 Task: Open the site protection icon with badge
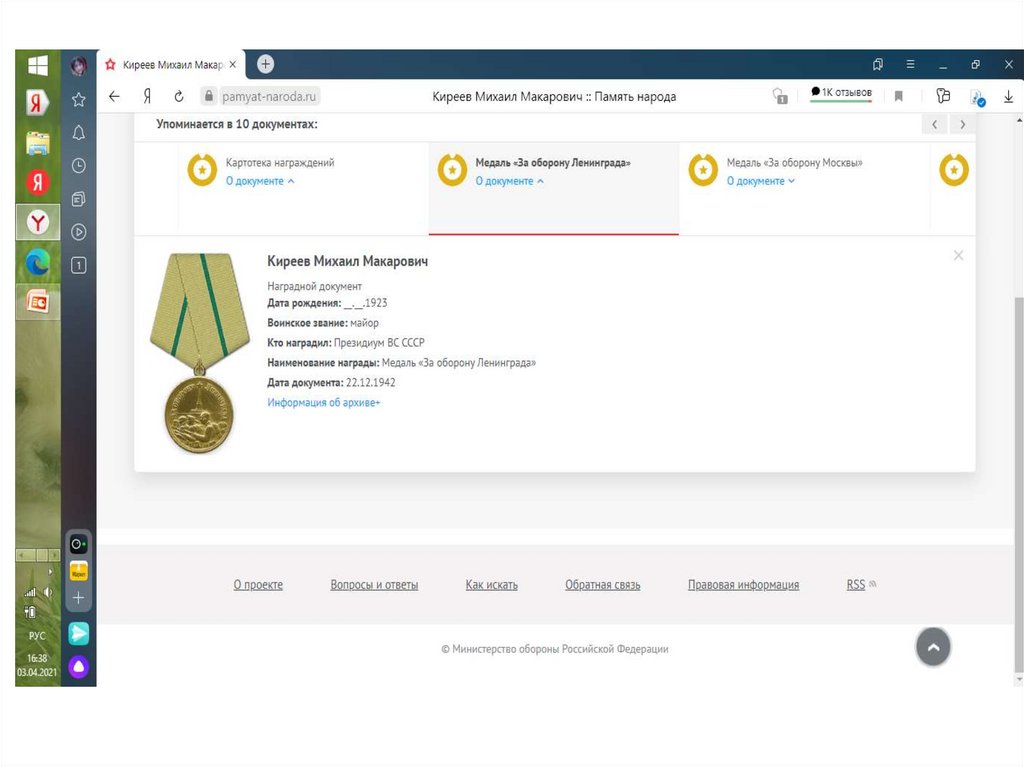tap(780, 97)
